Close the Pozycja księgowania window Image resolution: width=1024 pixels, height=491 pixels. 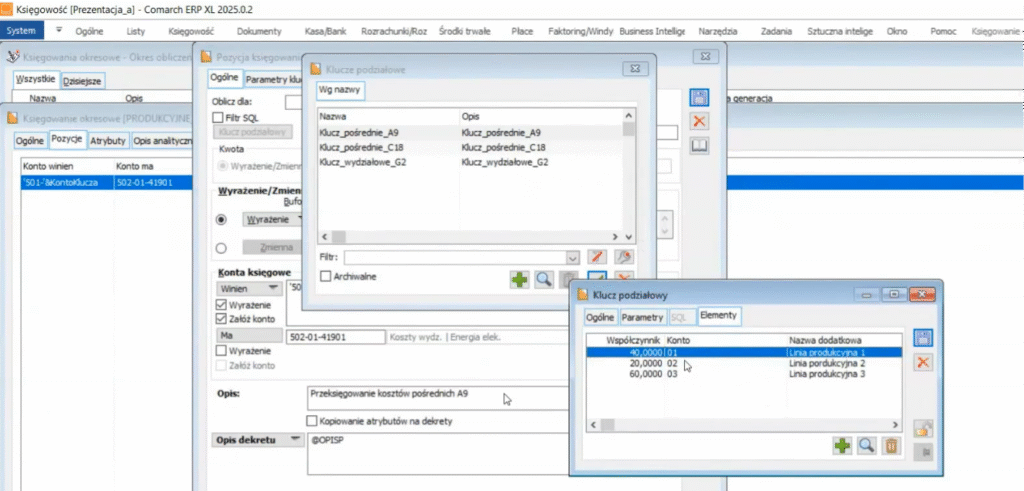pos(705,56)
